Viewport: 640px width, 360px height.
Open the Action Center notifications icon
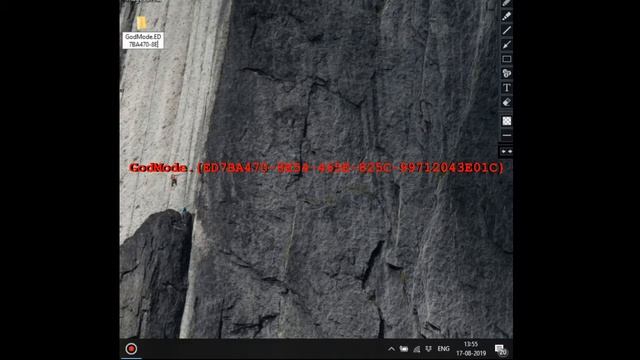tap(501, 349)
